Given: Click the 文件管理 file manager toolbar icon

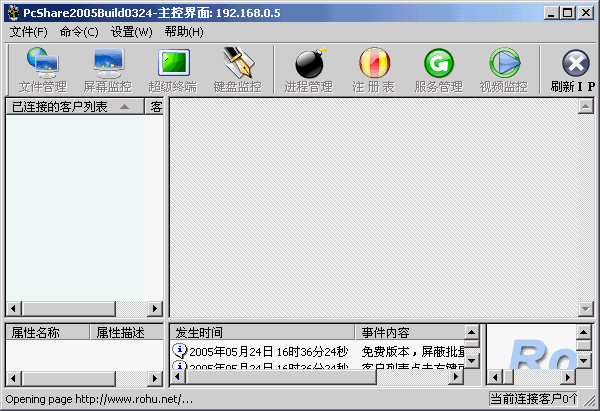Looking at the screenshot, I should pyautogui.click(x=42, y=70).
